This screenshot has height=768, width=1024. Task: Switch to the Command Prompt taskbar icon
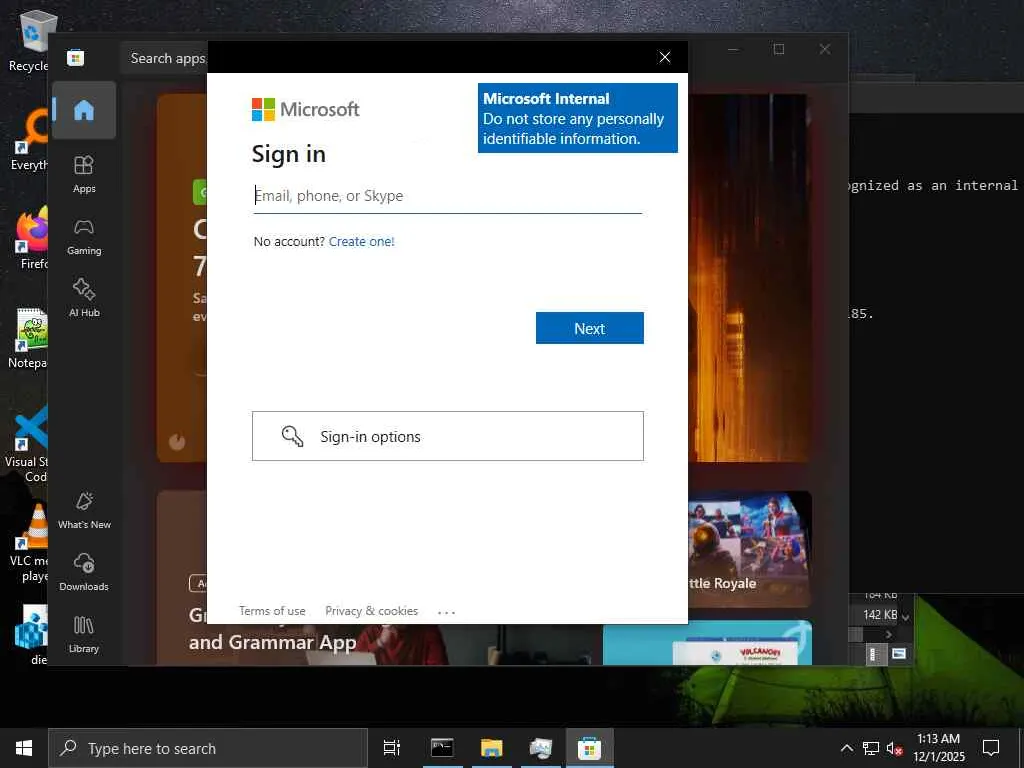[x=442, y=748]
